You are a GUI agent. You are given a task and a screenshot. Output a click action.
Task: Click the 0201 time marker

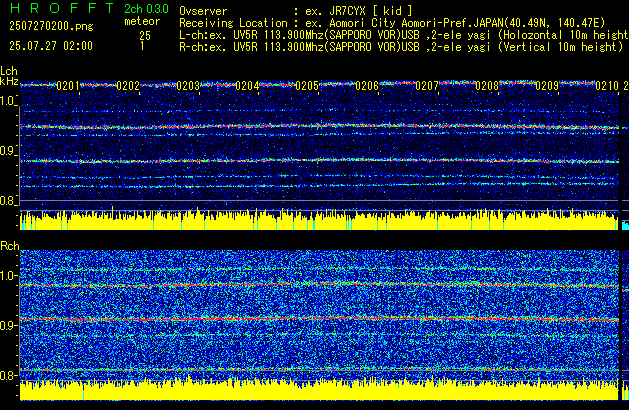68,86
